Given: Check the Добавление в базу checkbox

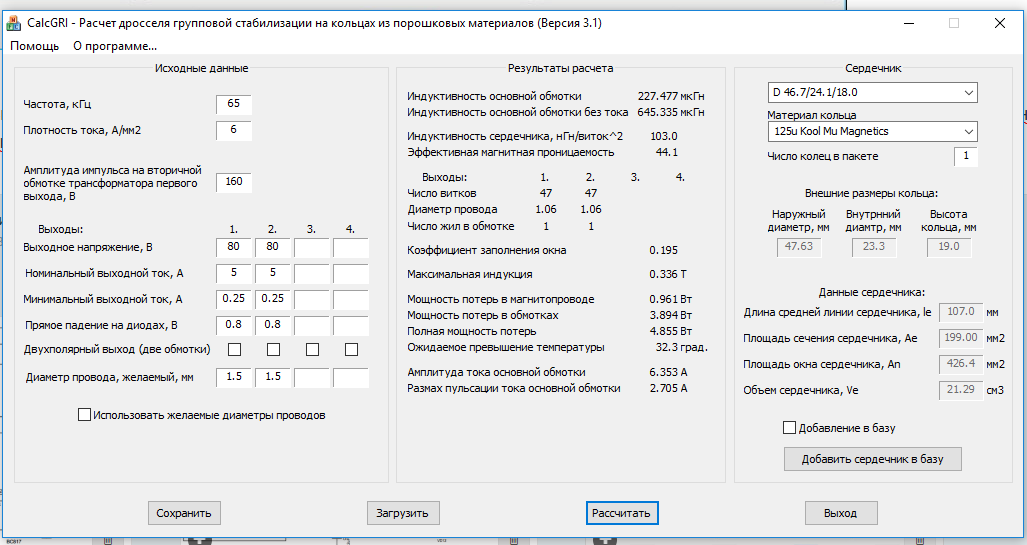Looking at the screenshot, I should 790,428.
